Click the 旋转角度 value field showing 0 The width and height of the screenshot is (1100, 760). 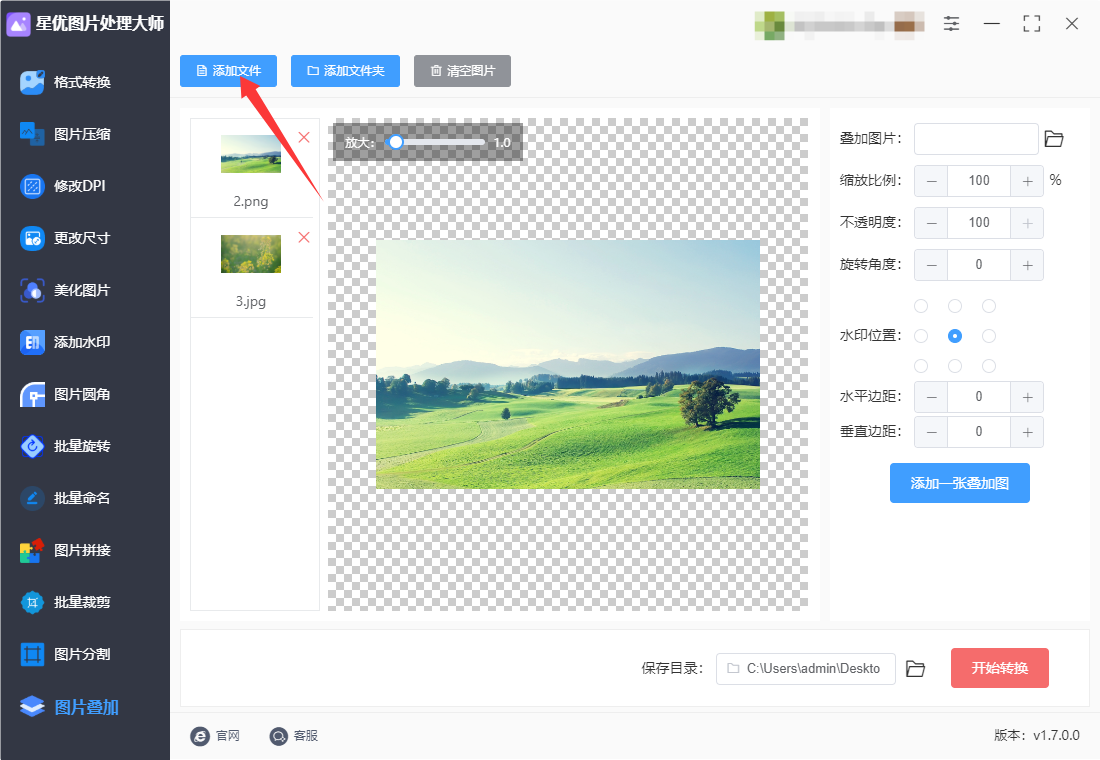click(979, 265)
